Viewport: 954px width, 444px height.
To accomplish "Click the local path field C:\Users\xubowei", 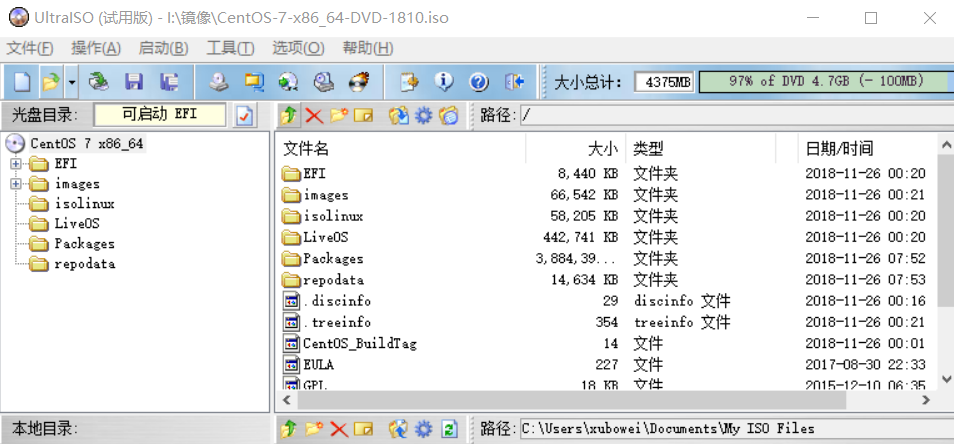I will click(736, 429).
